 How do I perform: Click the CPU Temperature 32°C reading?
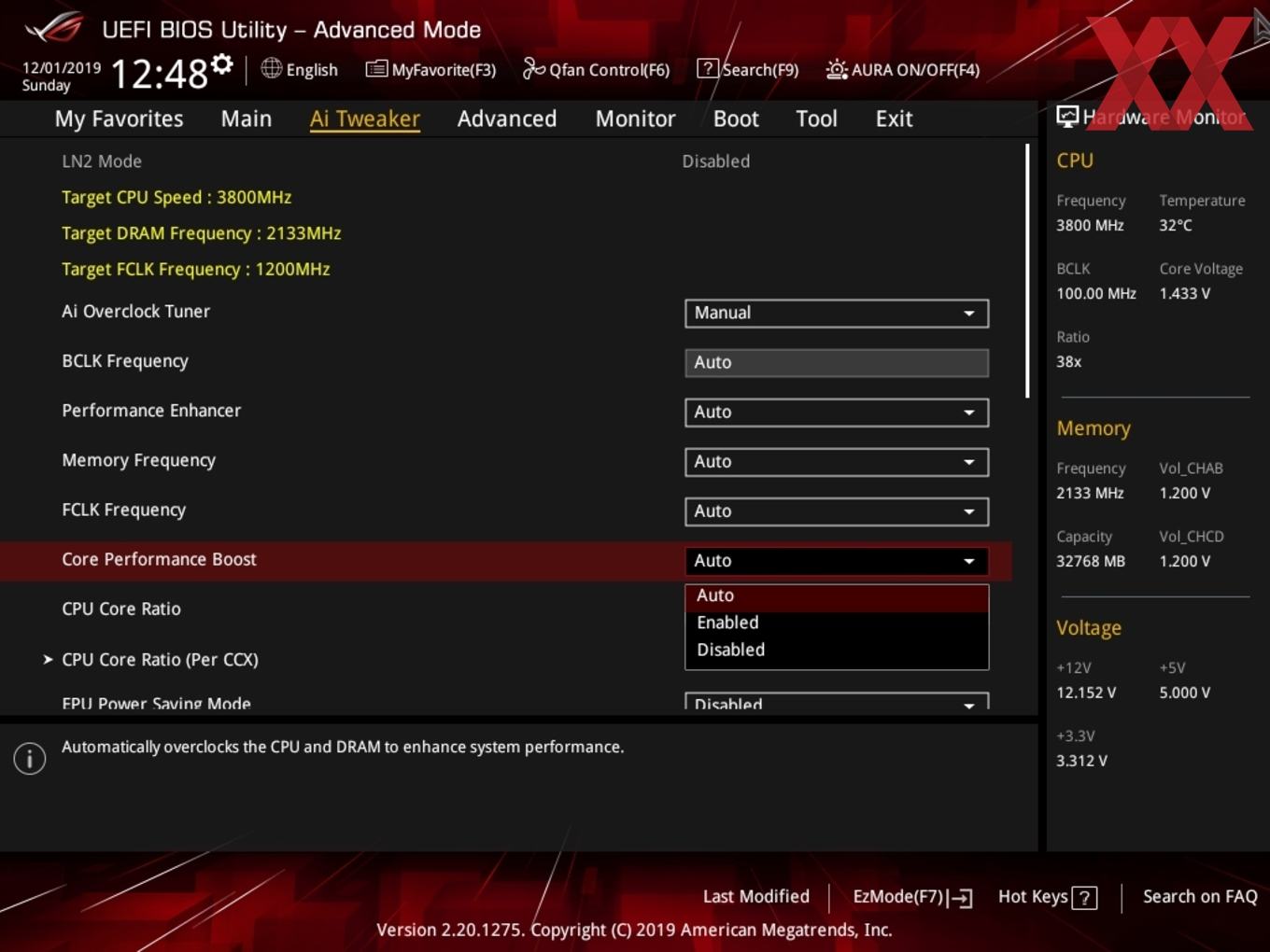[x=1176, y=225]
